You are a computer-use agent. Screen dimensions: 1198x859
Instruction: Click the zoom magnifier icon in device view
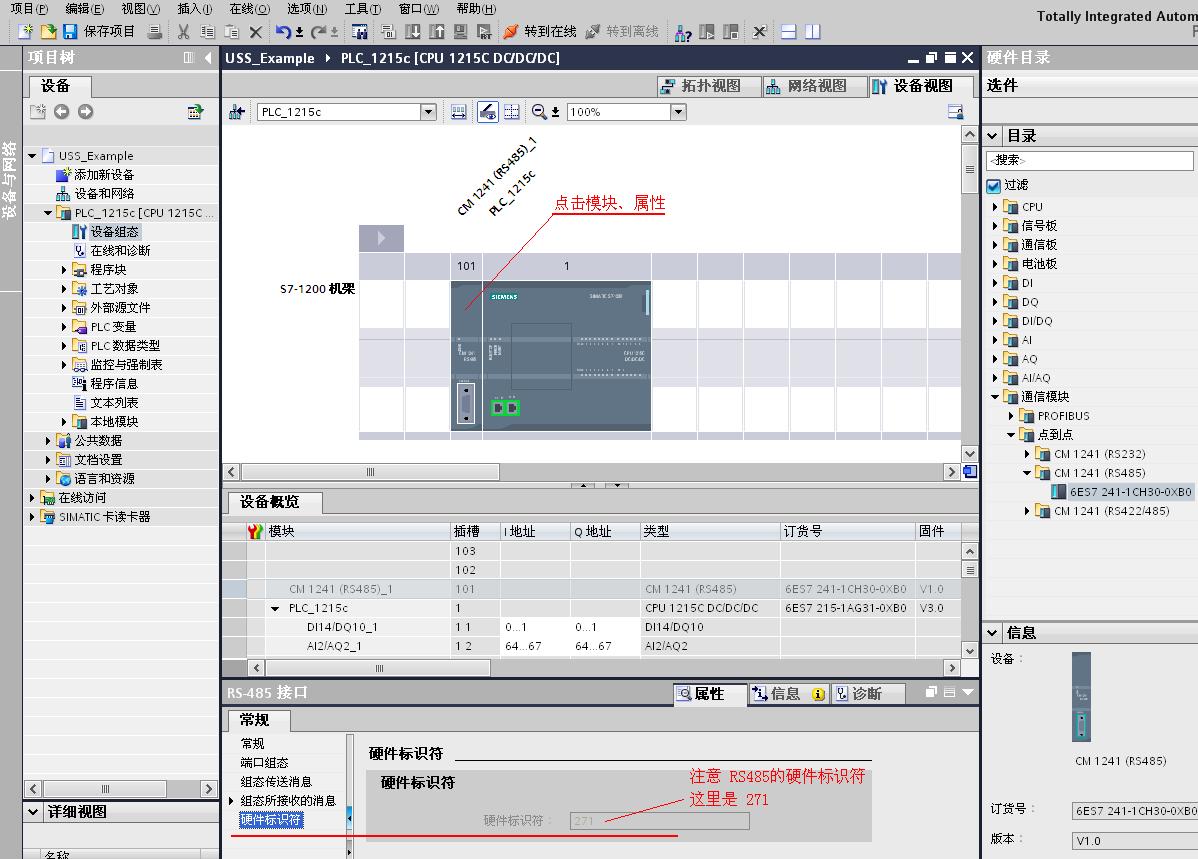tap(539, 112)
